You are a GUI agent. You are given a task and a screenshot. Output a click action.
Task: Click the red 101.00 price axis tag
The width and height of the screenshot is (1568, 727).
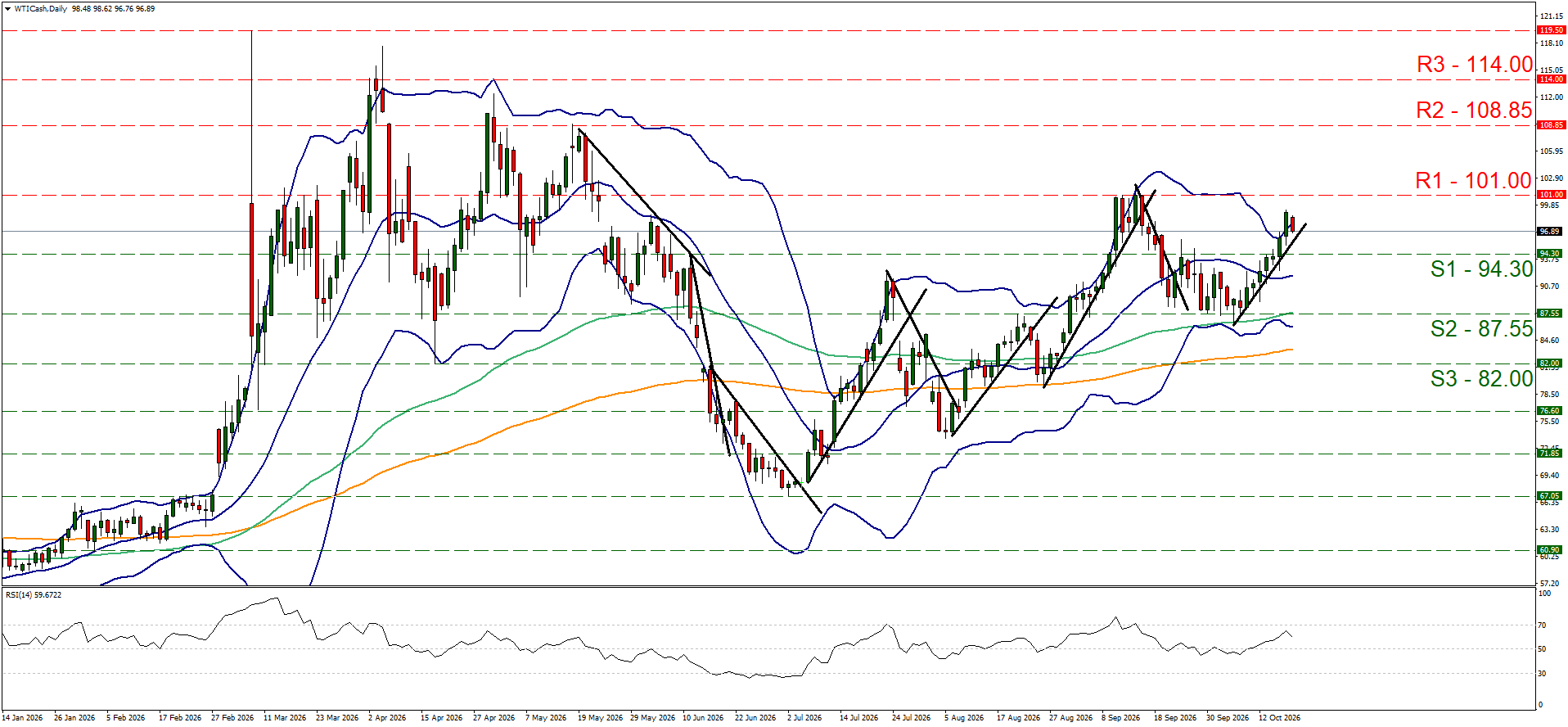1551,195
